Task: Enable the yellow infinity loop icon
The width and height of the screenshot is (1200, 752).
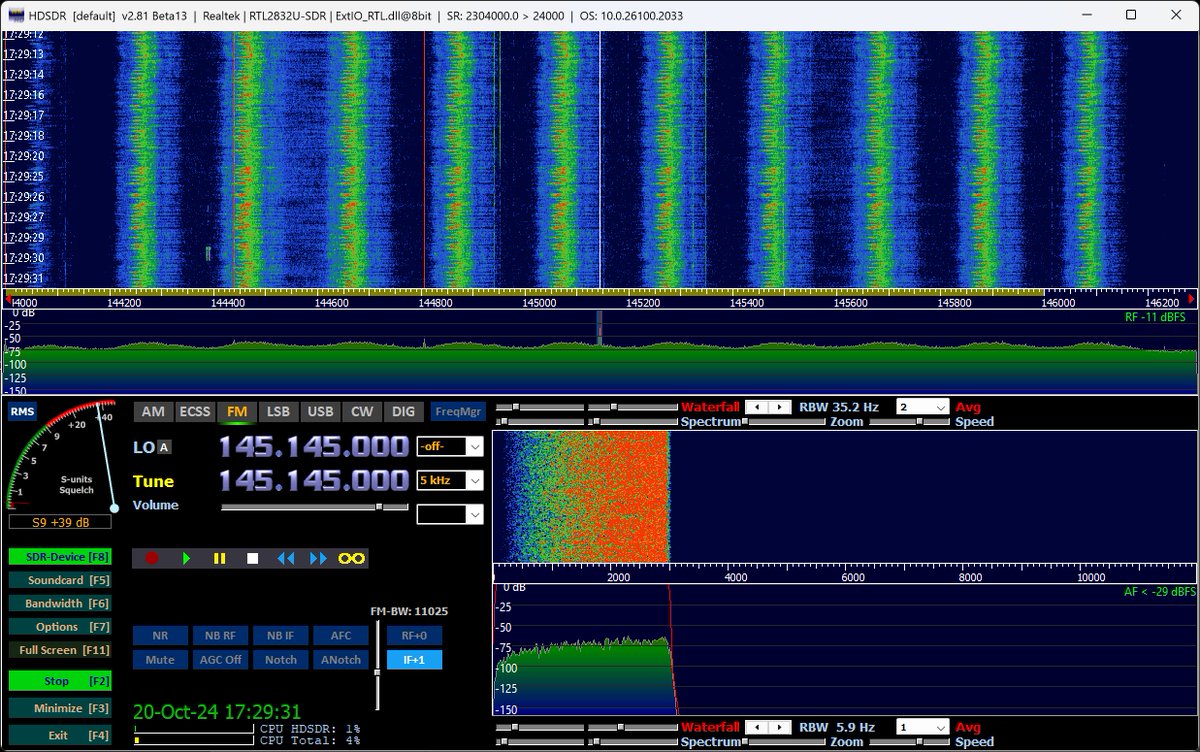Action: [x=349, y=558]
